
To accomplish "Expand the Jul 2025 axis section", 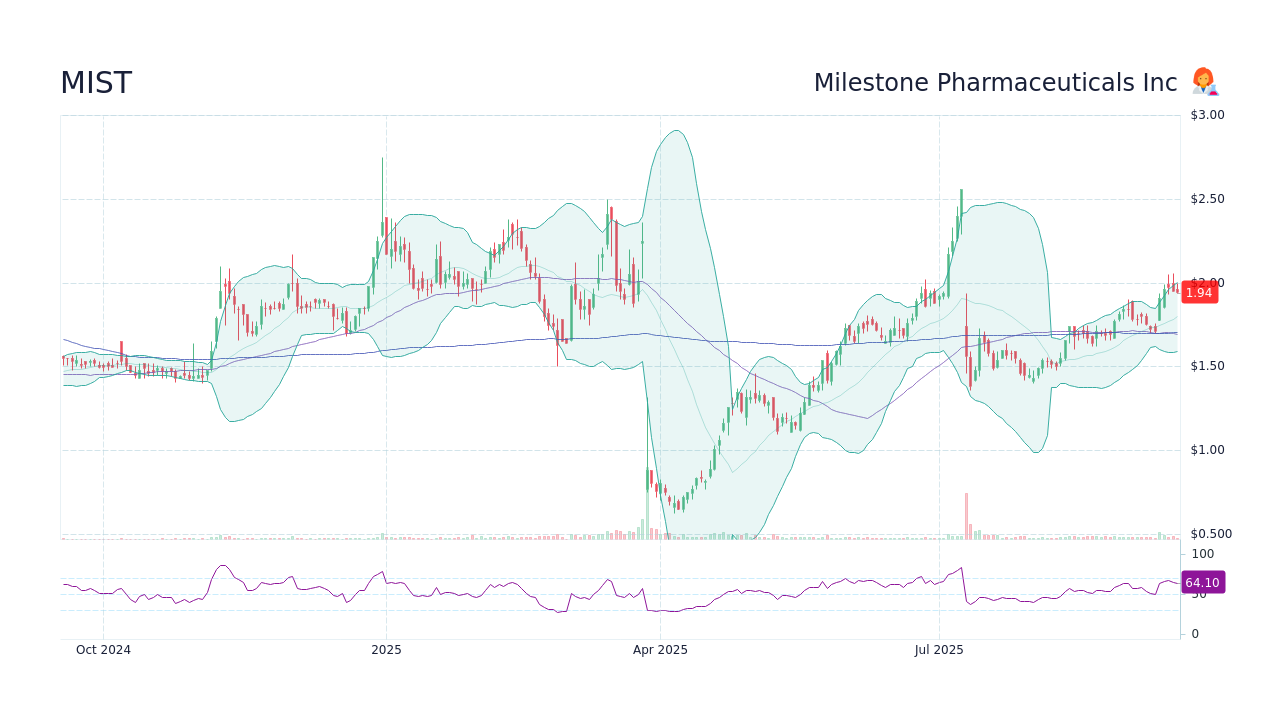I will pyautogui.click(x=938, y=649).
